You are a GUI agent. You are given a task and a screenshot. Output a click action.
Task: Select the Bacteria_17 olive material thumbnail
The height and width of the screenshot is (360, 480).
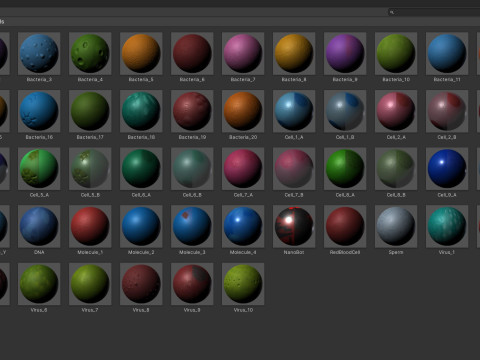(90, 111)
